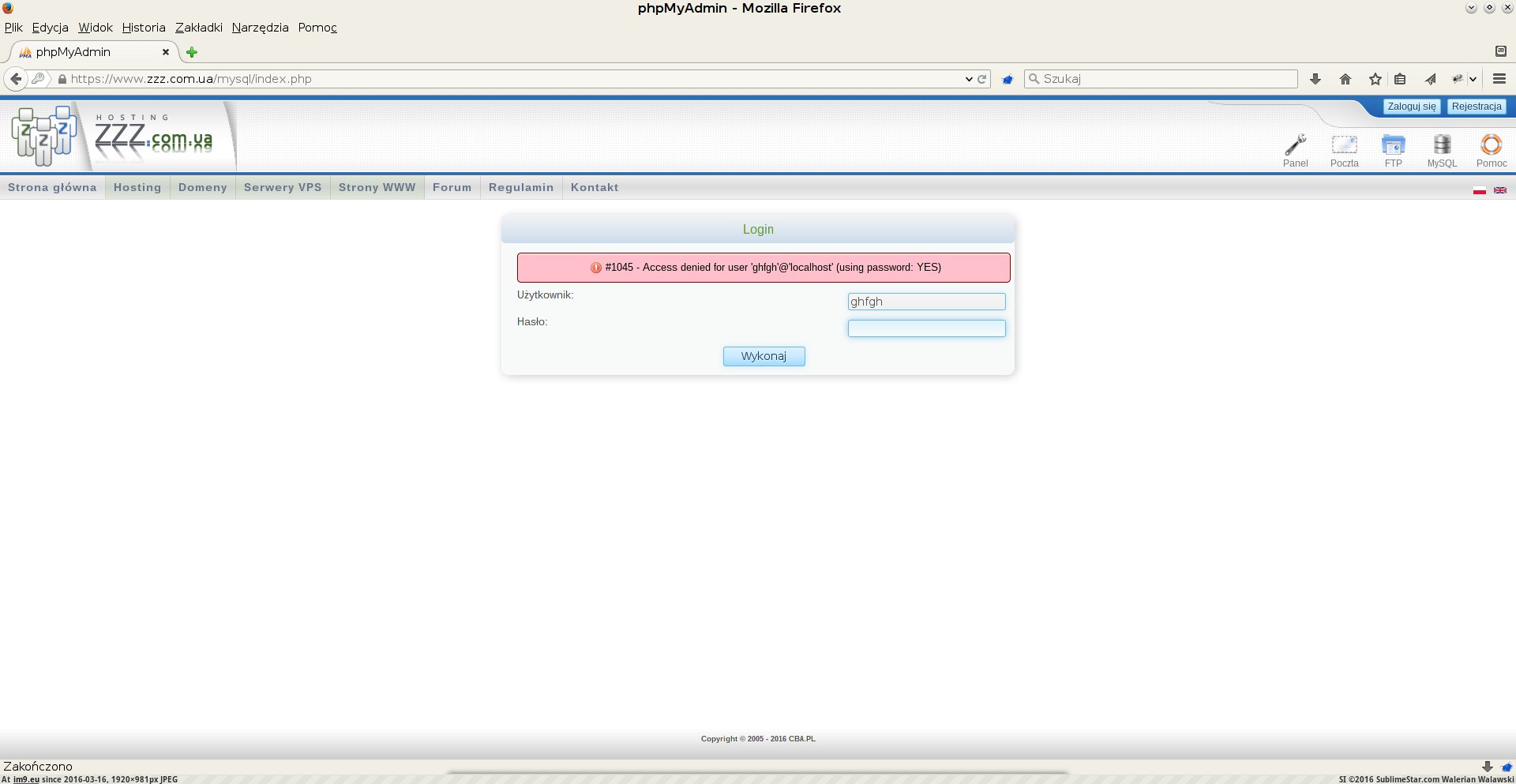Open the Kontakt nav link
This screenshot has height=784, width=1516.
595,187
